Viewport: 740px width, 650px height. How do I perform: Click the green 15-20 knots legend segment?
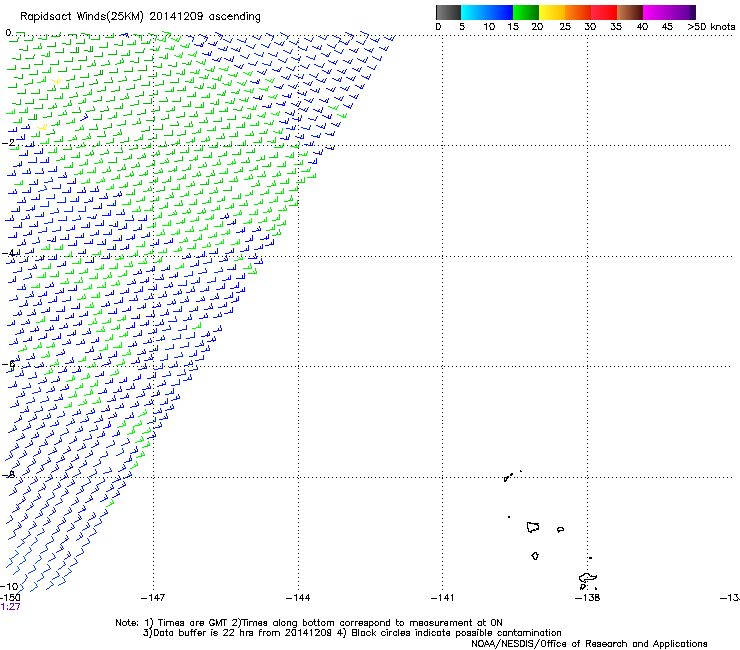(x=526, y=12)
